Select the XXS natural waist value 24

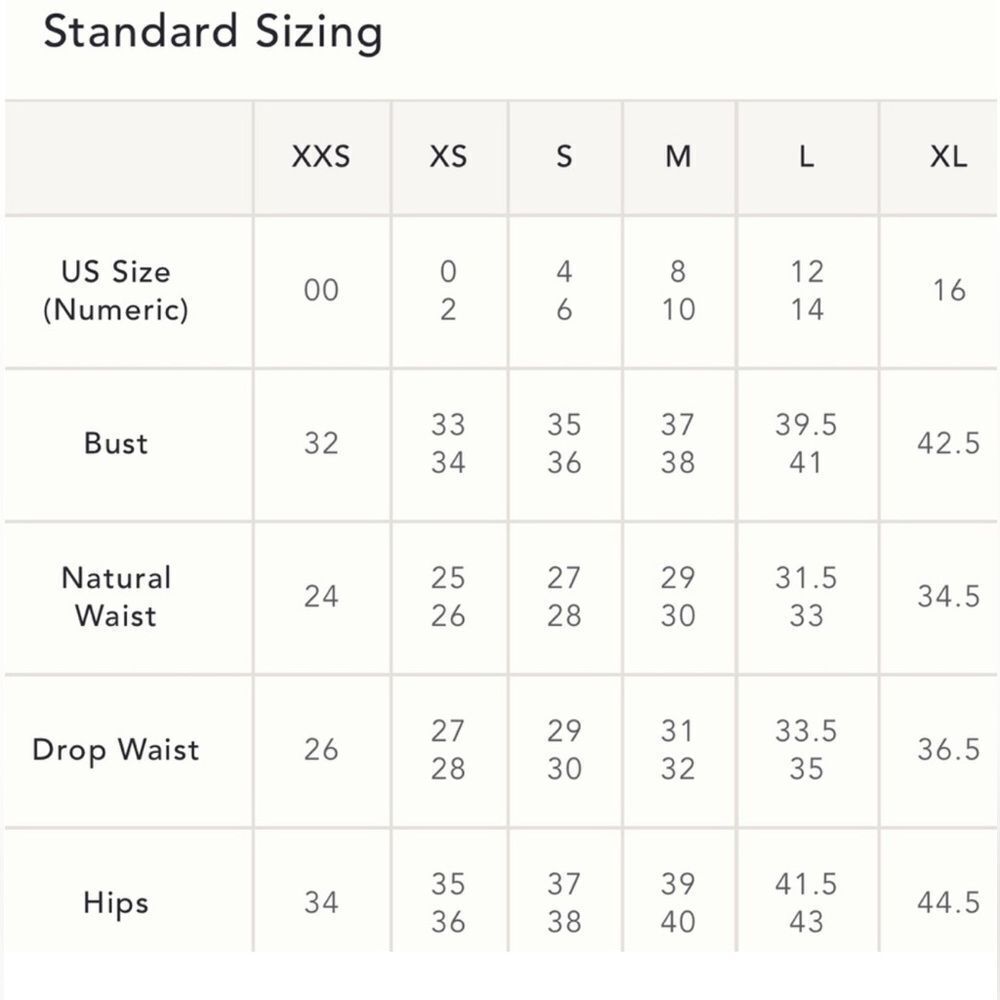click(321, 596)
